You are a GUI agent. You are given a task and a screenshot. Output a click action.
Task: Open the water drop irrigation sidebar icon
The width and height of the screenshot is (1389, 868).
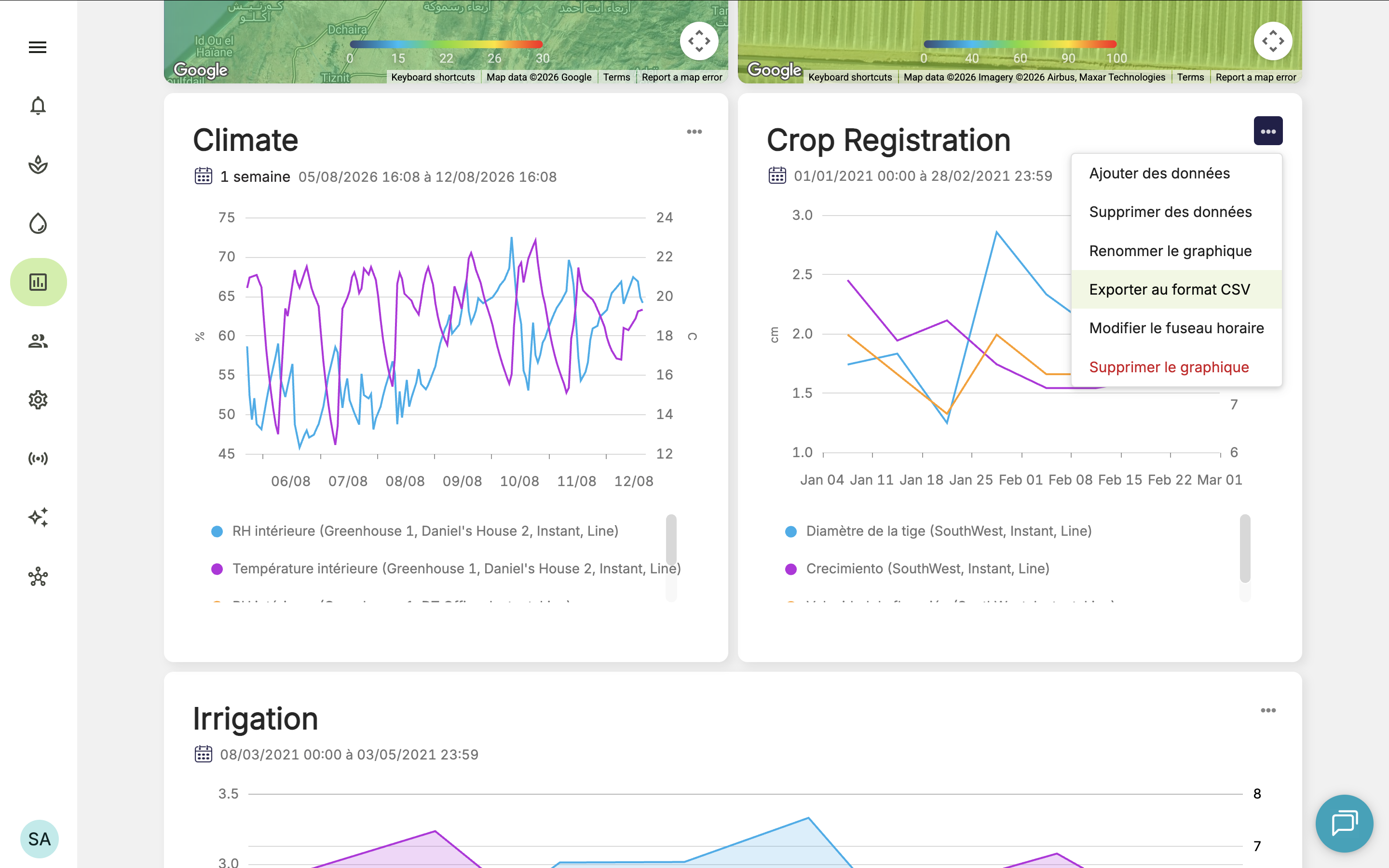tap(38, 223)
